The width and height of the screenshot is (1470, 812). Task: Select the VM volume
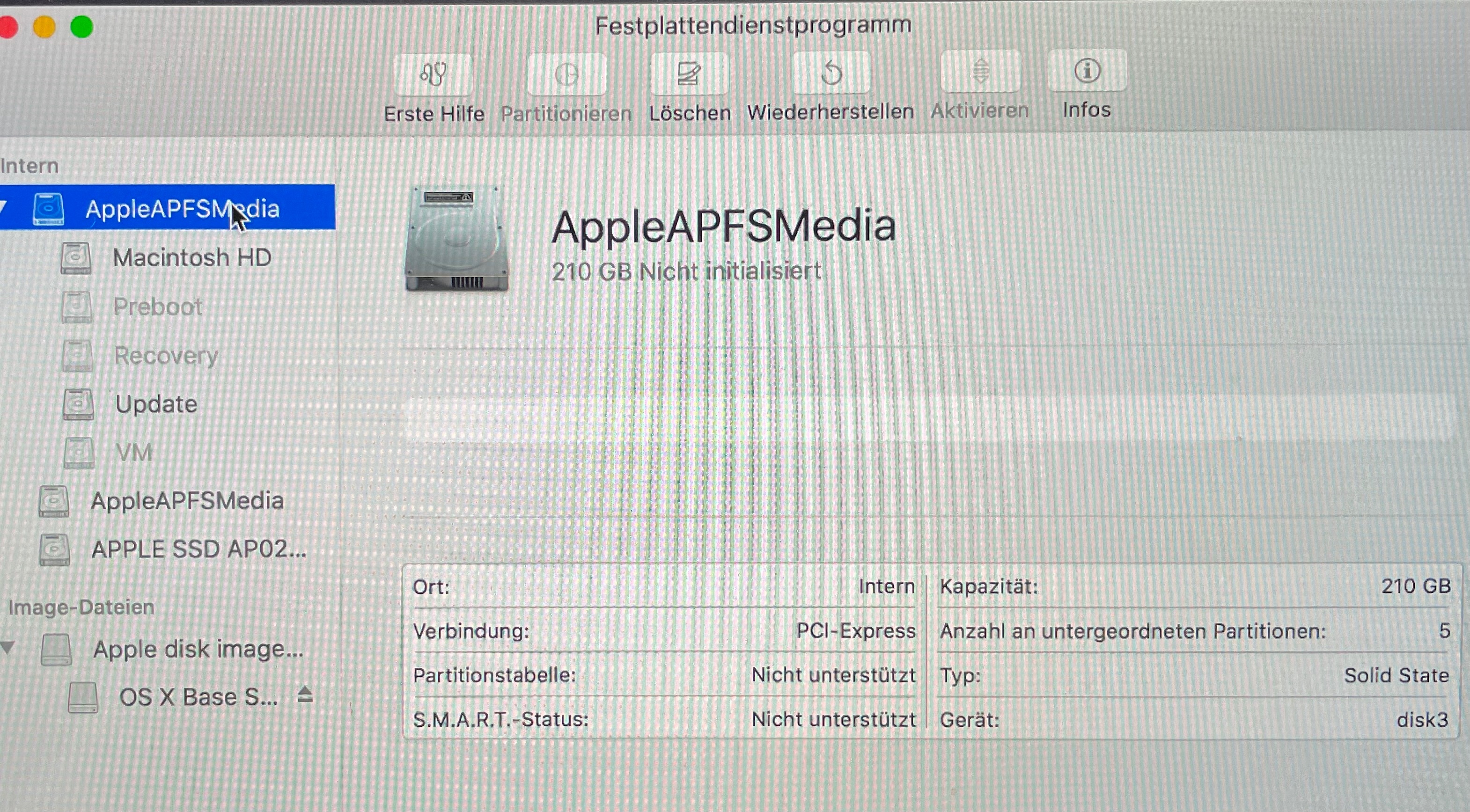pyautogui.click(x=133, y=453)
